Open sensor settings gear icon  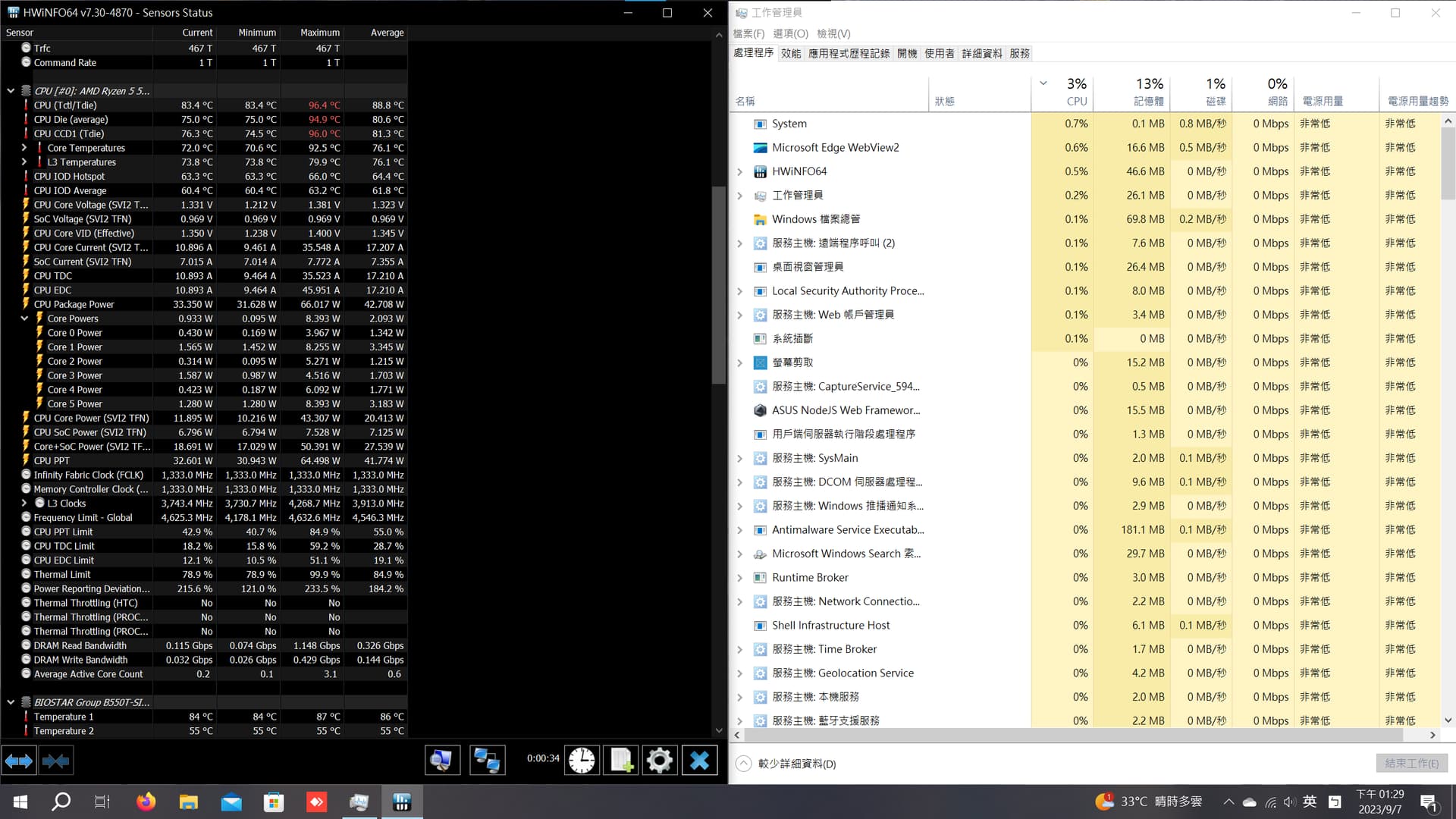tap(660, 760)
